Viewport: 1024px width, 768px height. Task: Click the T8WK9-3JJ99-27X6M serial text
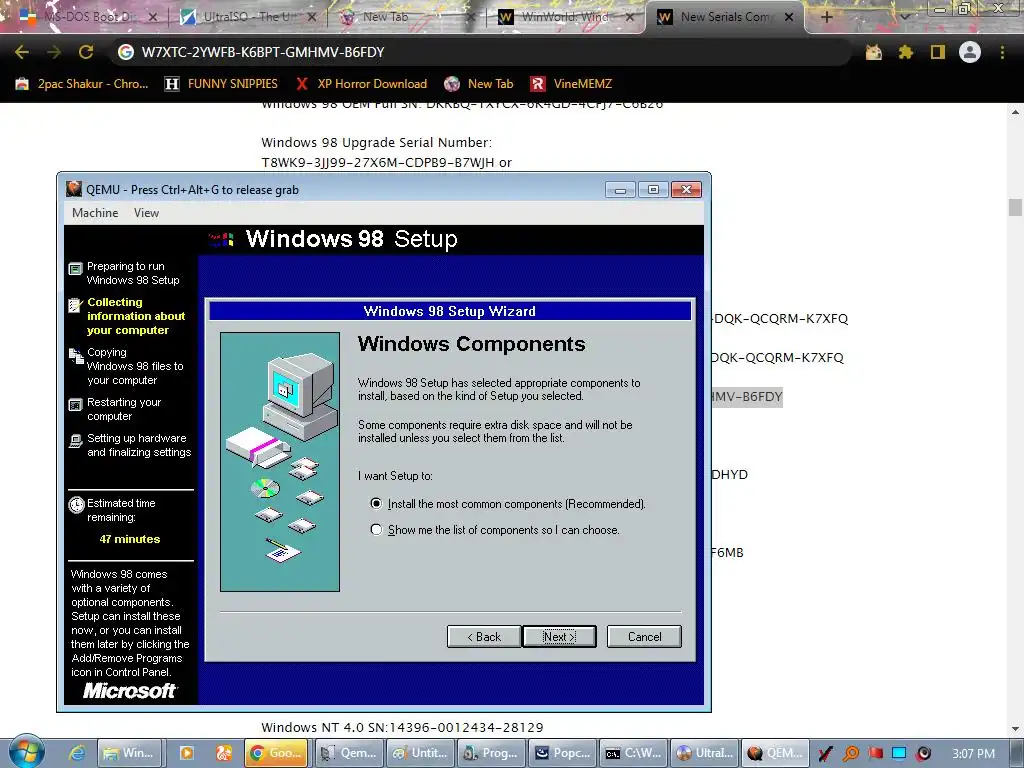[x=387, y=163]
